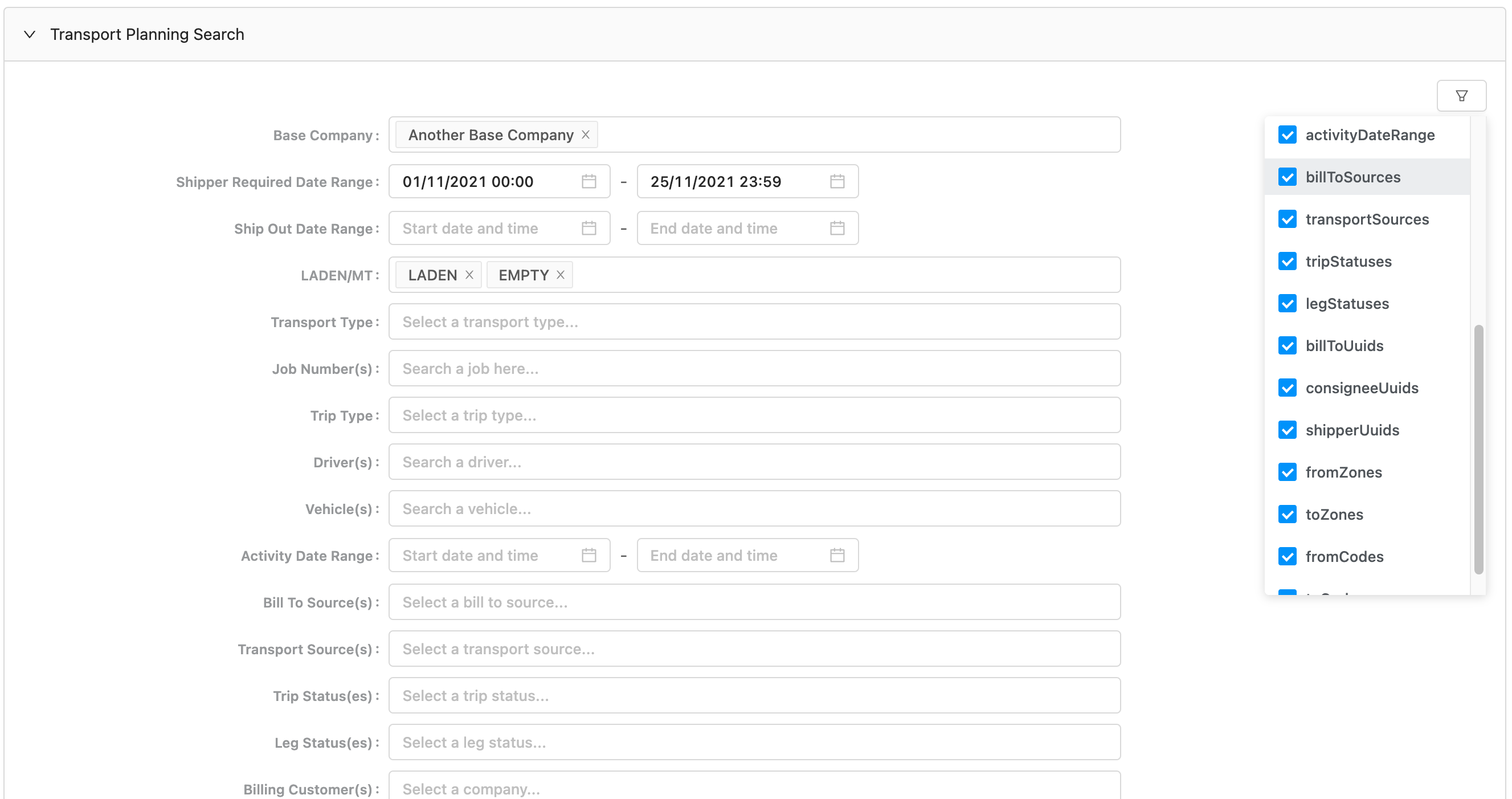Select the consigneeUuids menu item
The height and width of the screenshot is (799, 1512).
click(1361, 388)
